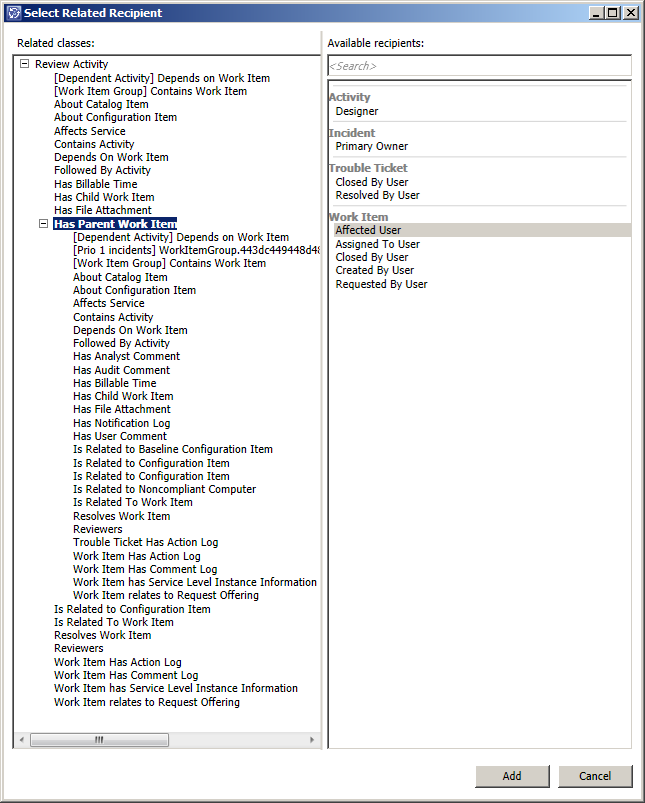The width and height of the screenshot is (645, 803).
Task: Select the highlighted Has Parent Work Item class
Action: (115, 224)
